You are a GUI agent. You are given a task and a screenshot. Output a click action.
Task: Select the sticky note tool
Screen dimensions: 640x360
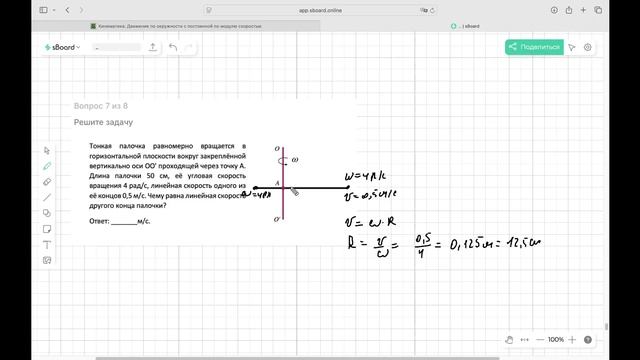(x=47, y=229)
